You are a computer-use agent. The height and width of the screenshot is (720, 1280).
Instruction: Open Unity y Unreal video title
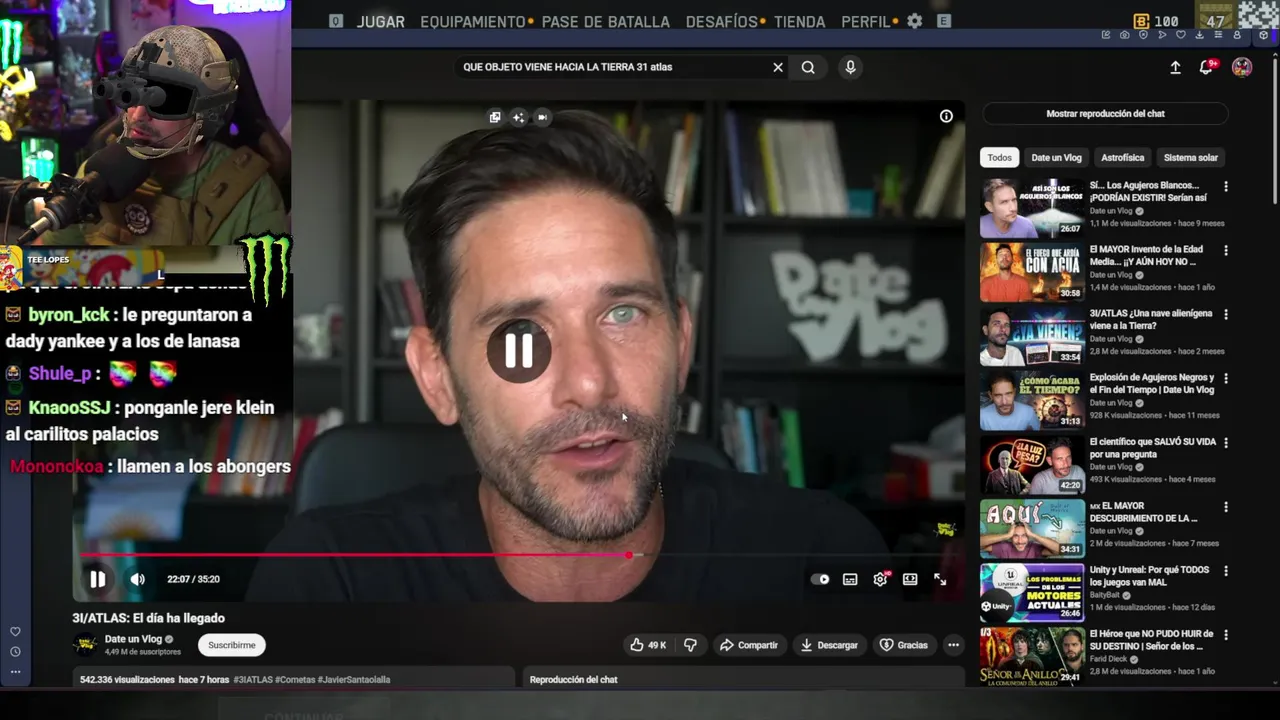[x=1149, y=575]
